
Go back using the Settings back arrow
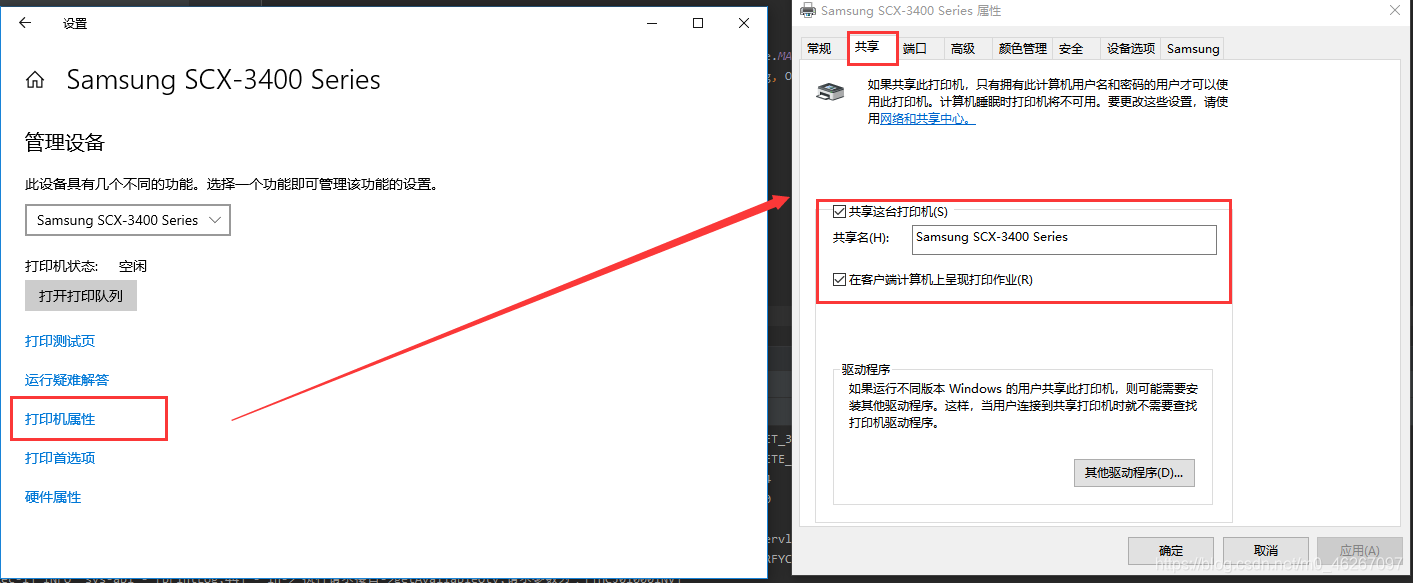(25, 22)
